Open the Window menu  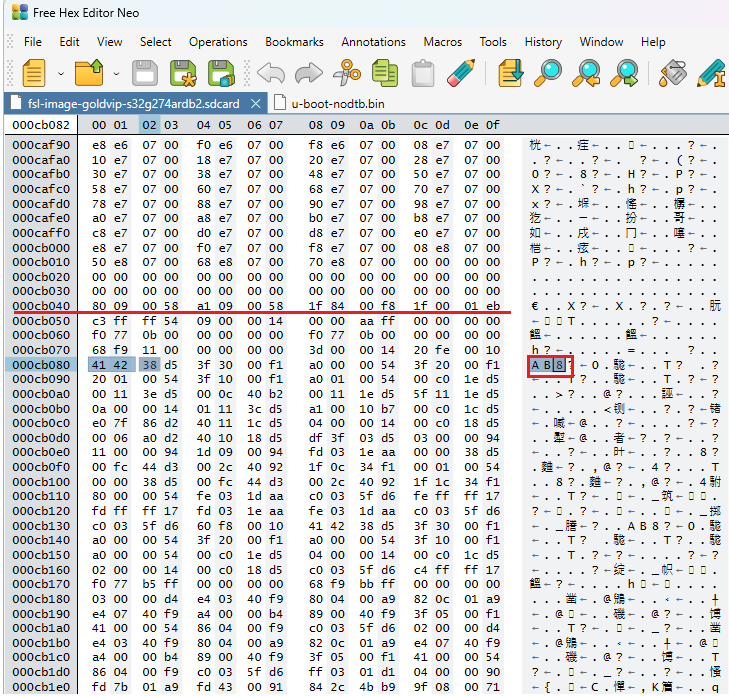coord(601,42)
